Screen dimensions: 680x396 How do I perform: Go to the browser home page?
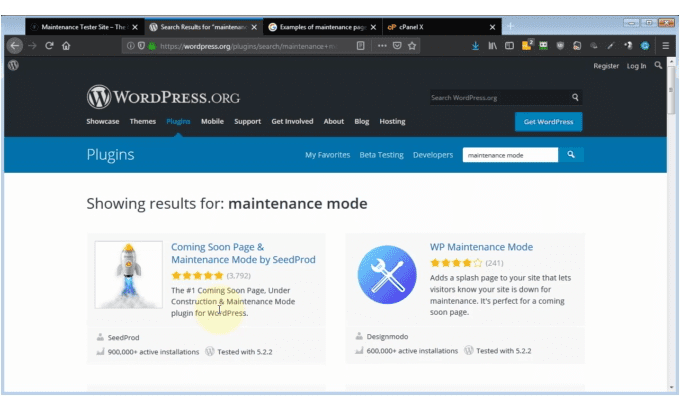pyautogui.click(x=66, y=46)
